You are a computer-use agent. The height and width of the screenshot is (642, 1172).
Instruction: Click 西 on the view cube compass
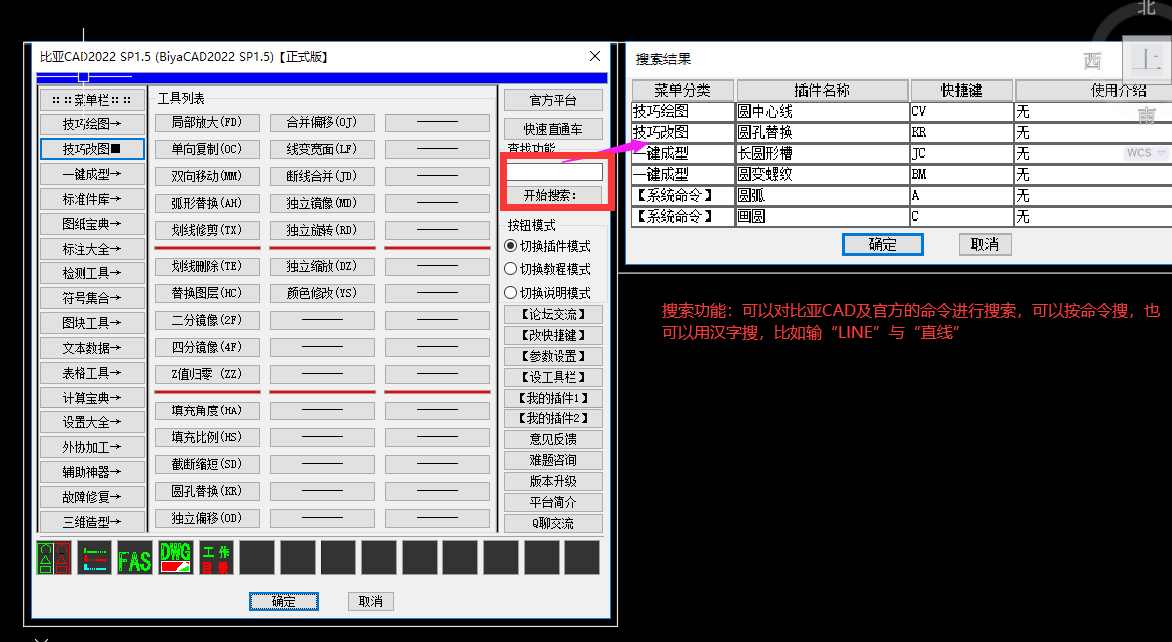pos(1093,61)
